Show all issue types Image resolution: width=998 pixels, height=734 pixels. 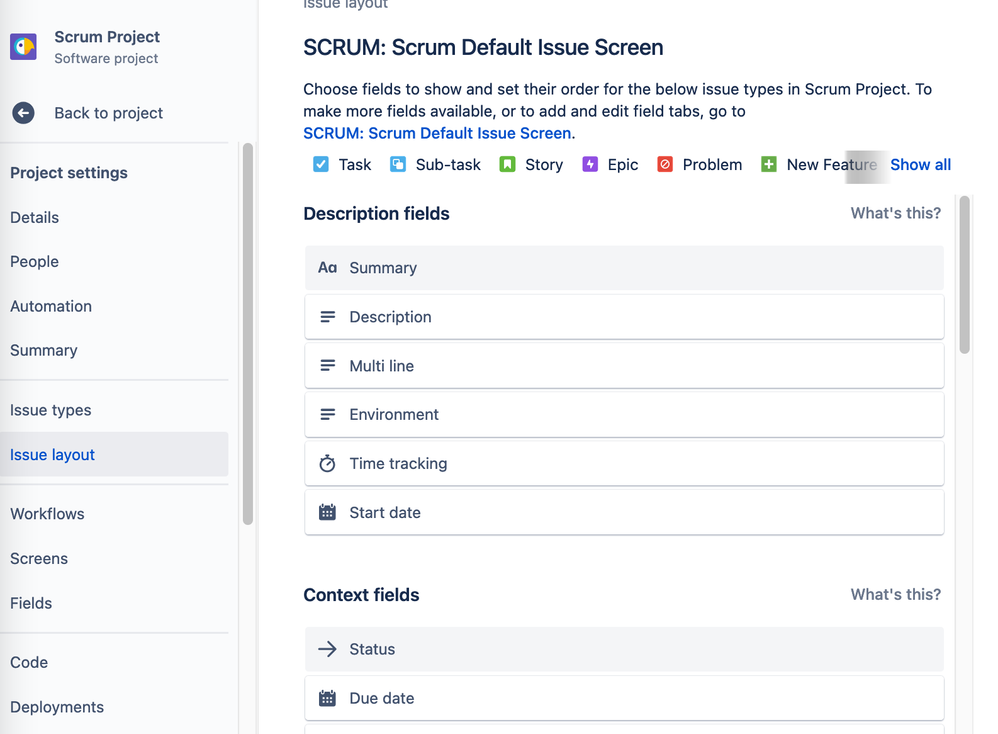click(x=920, y=165)
